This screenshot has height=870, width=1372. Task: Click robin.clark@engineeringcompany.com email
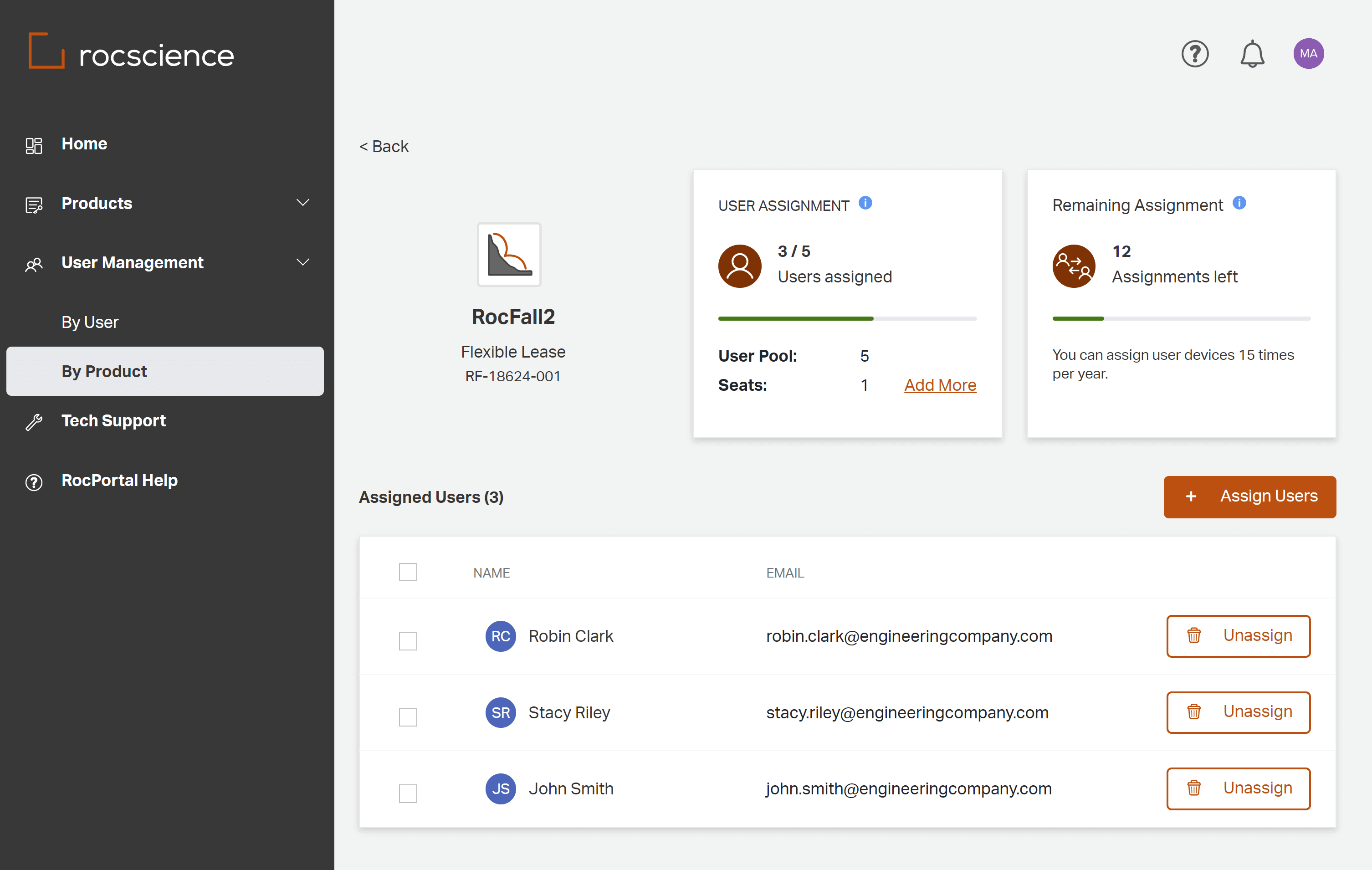(909, 636)
